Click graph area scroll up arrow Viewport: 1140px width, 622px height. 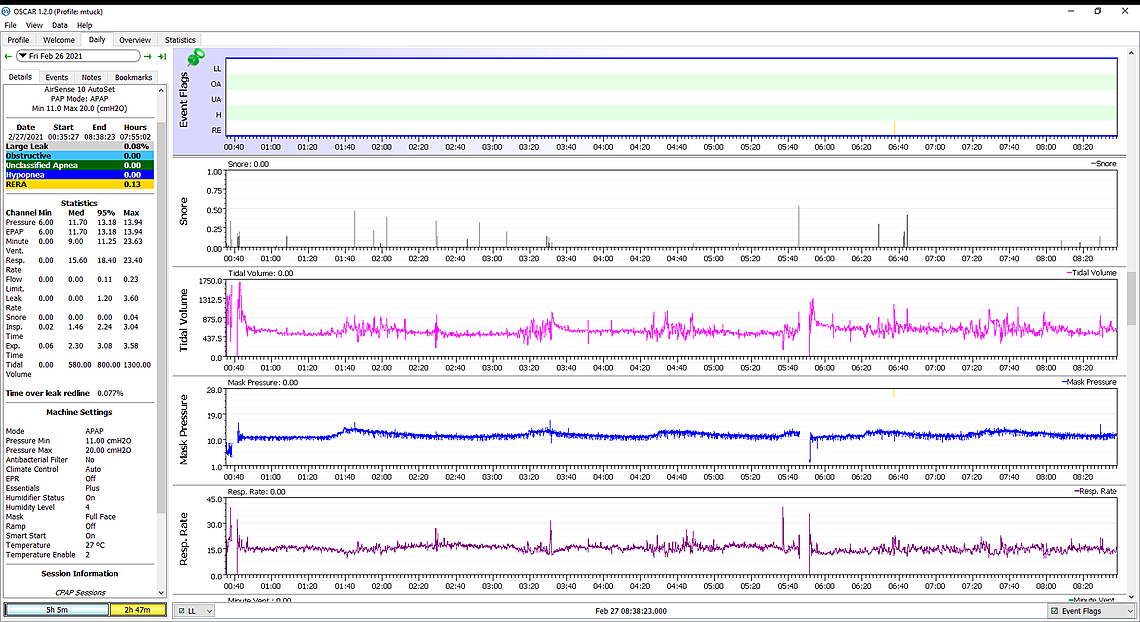coord(1131,53)
